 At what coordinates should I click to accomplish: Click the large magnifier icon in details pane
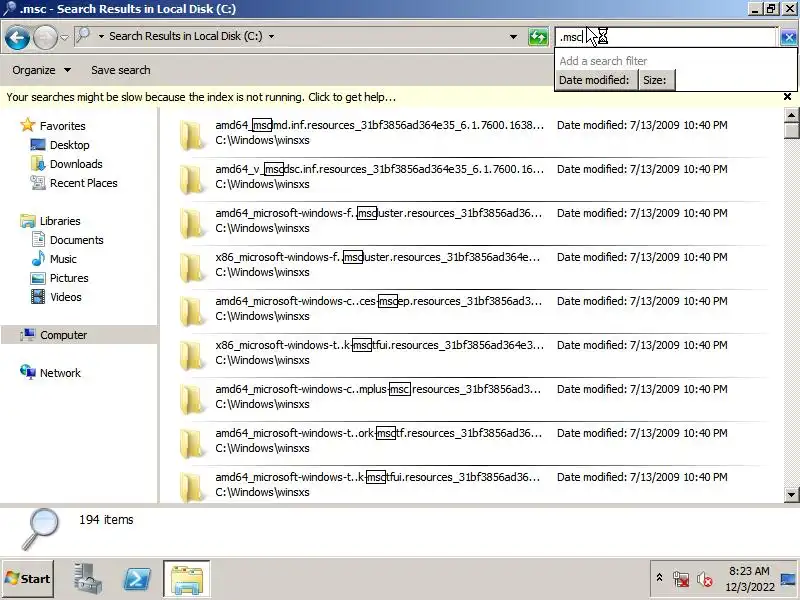(41, 529)
